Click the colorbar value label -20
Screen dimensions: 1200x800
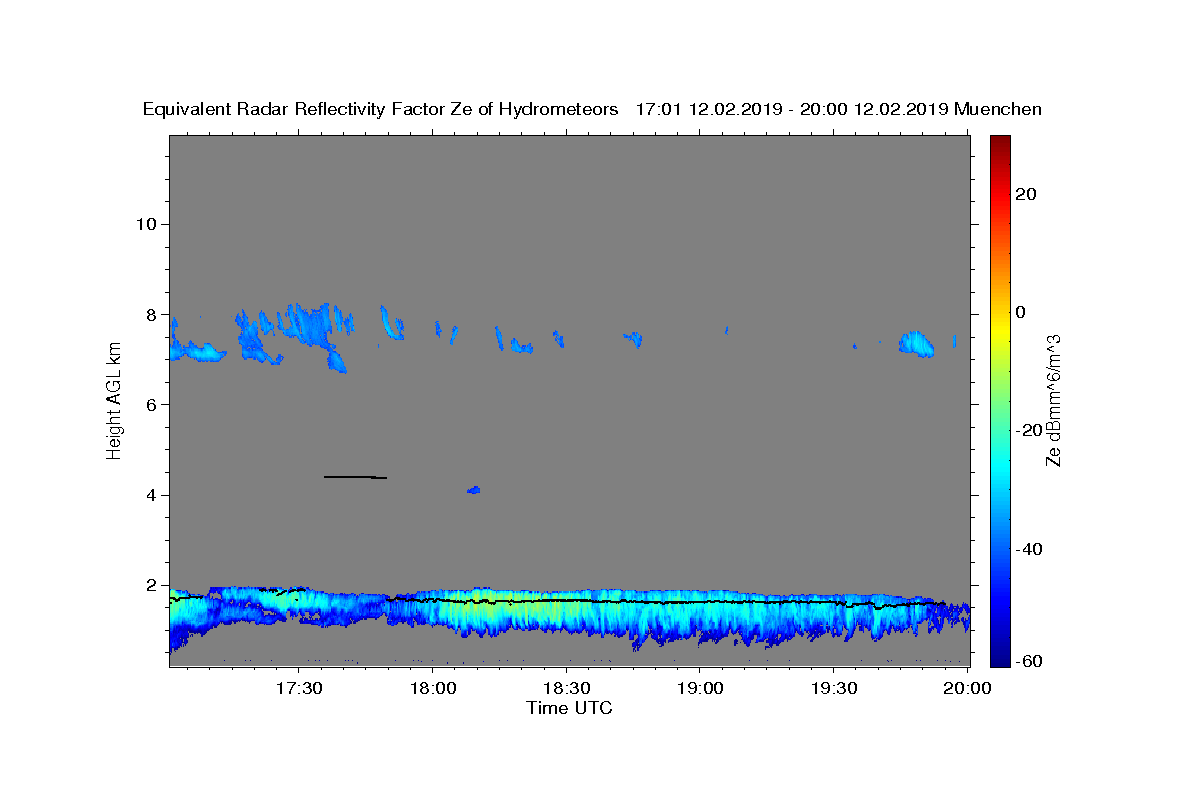pyautogui.click(x=1030, y=430)
